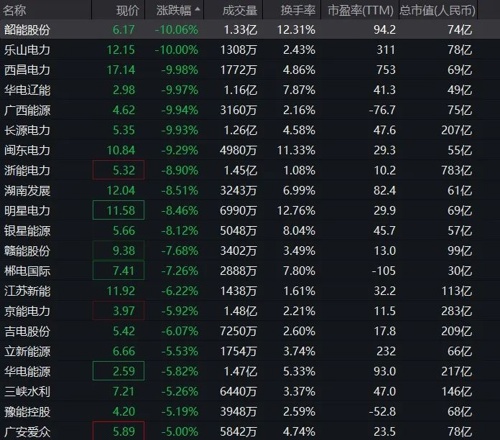Select the 韶能股份 stock row
This screenshot has height=440, width=500.
238,30
